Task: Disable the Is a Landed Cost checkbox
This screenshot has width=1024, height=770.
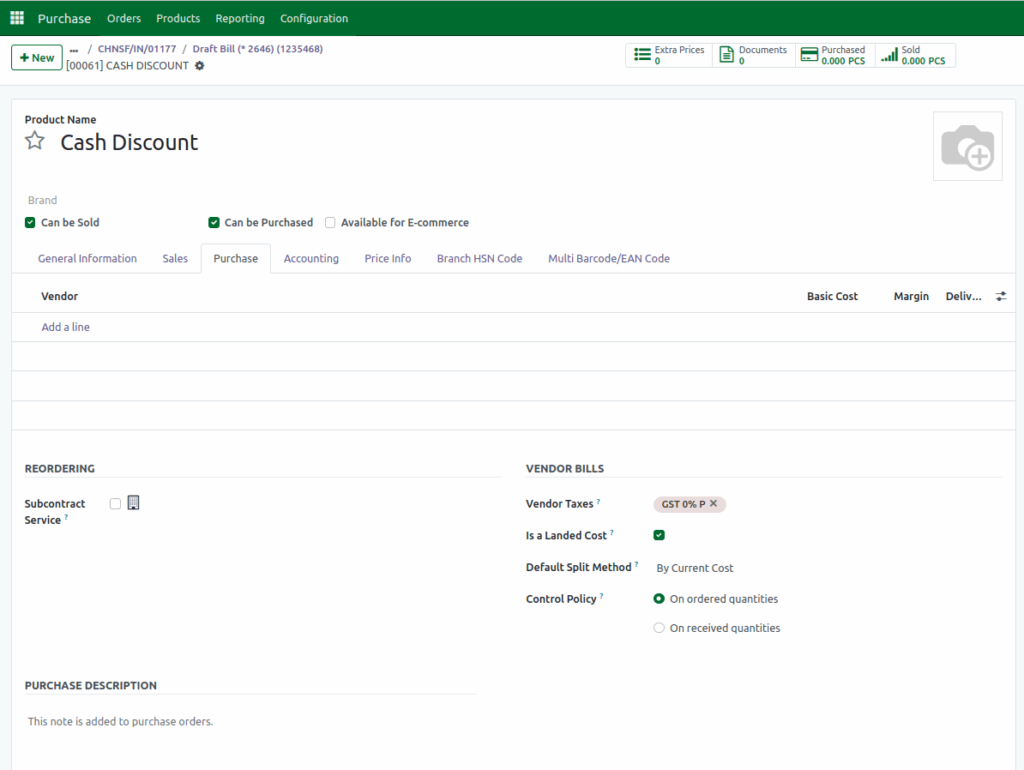Action: 659,535
